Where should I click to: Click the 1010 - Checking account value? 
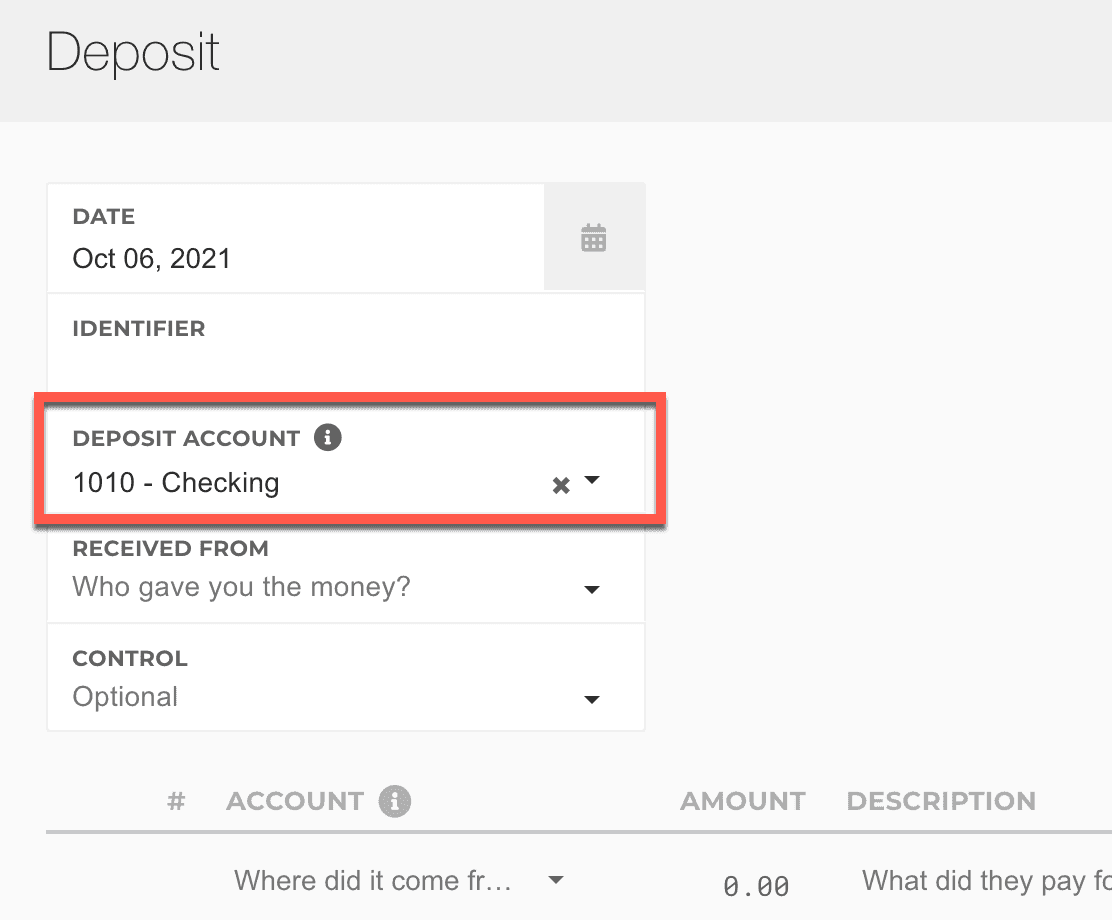(176, 483)
